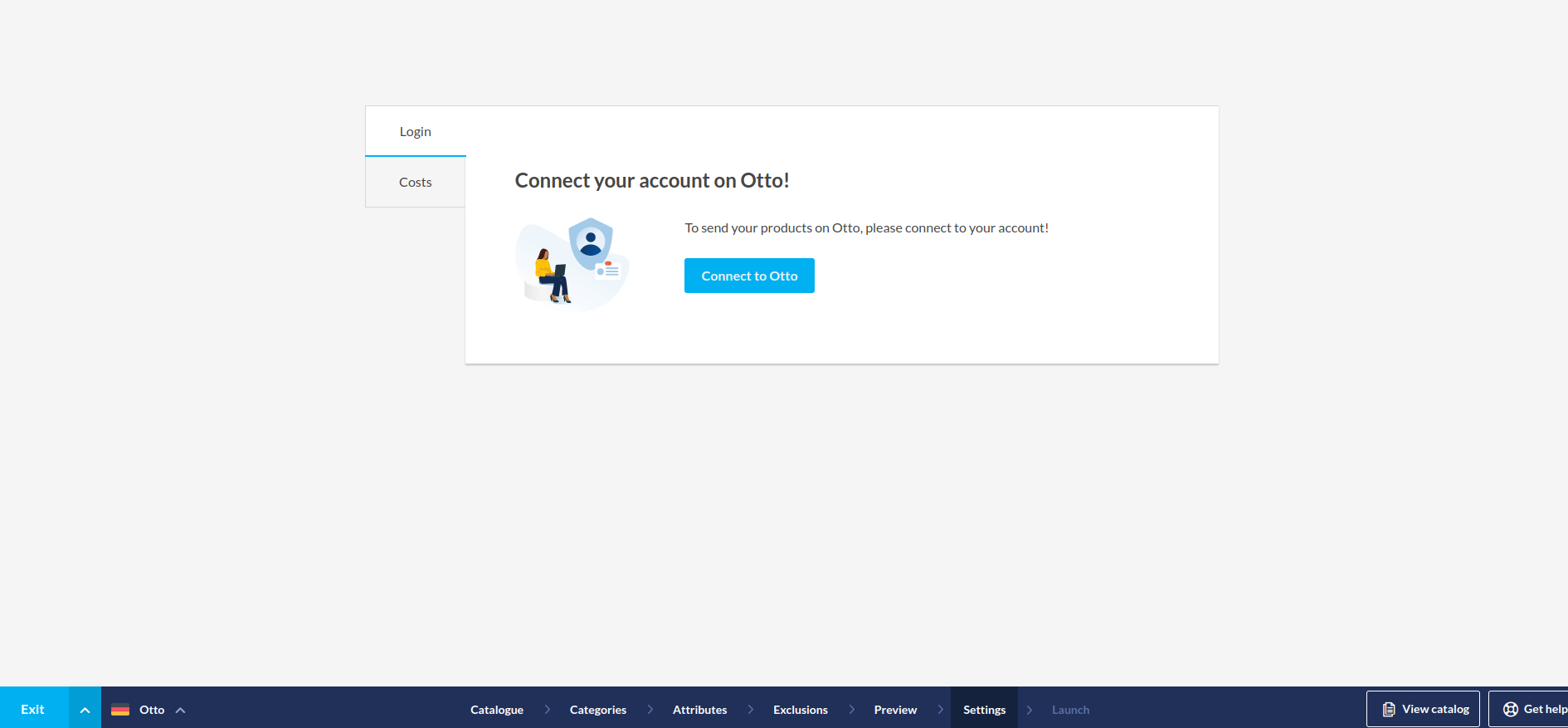
Task: Click the View catalog document icon
Action: click(x=1389, y=710)
